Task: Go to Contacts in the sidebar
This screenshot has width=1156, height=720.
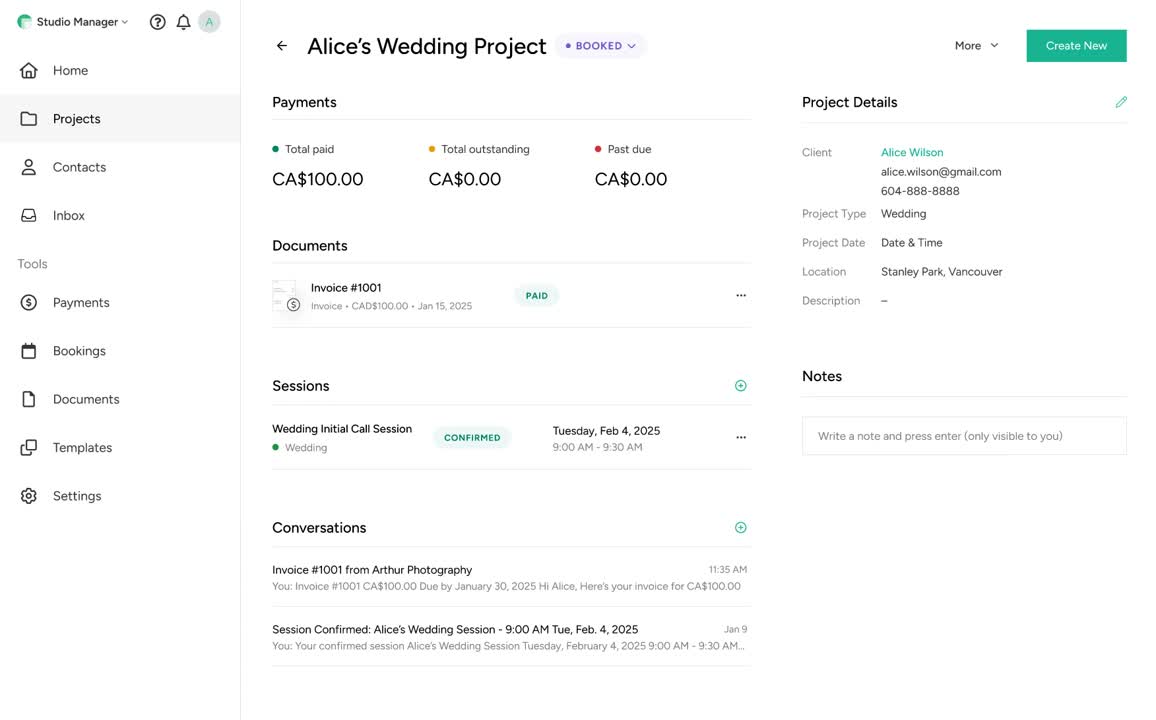Action: tap(79, 167)
